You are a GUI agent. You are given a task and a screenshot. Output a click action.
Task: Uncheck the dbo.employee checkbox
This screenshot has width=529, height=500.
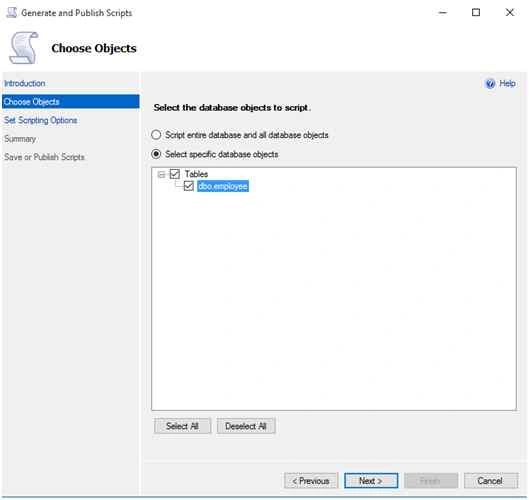coord(189,186)
